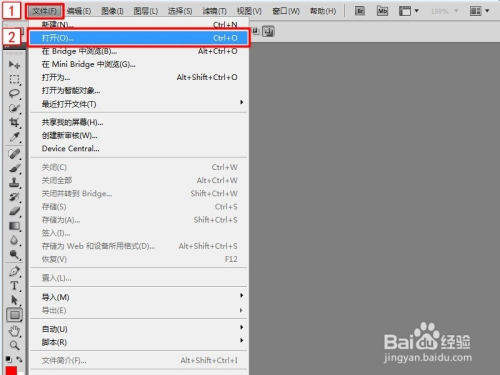This screenshot has height=375, width=500.
Task: Select the Gradient tool
Action: (14, 226)
